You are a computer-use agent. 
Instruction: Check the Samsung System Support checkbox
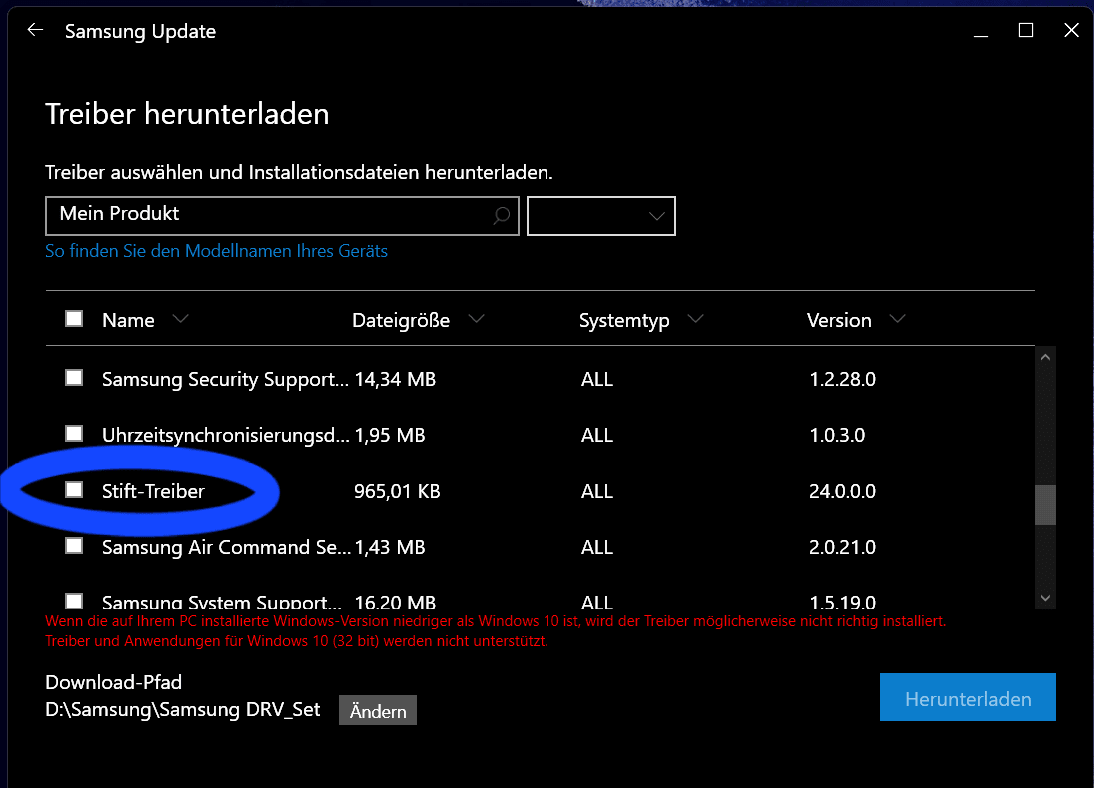tap(74, 601)
